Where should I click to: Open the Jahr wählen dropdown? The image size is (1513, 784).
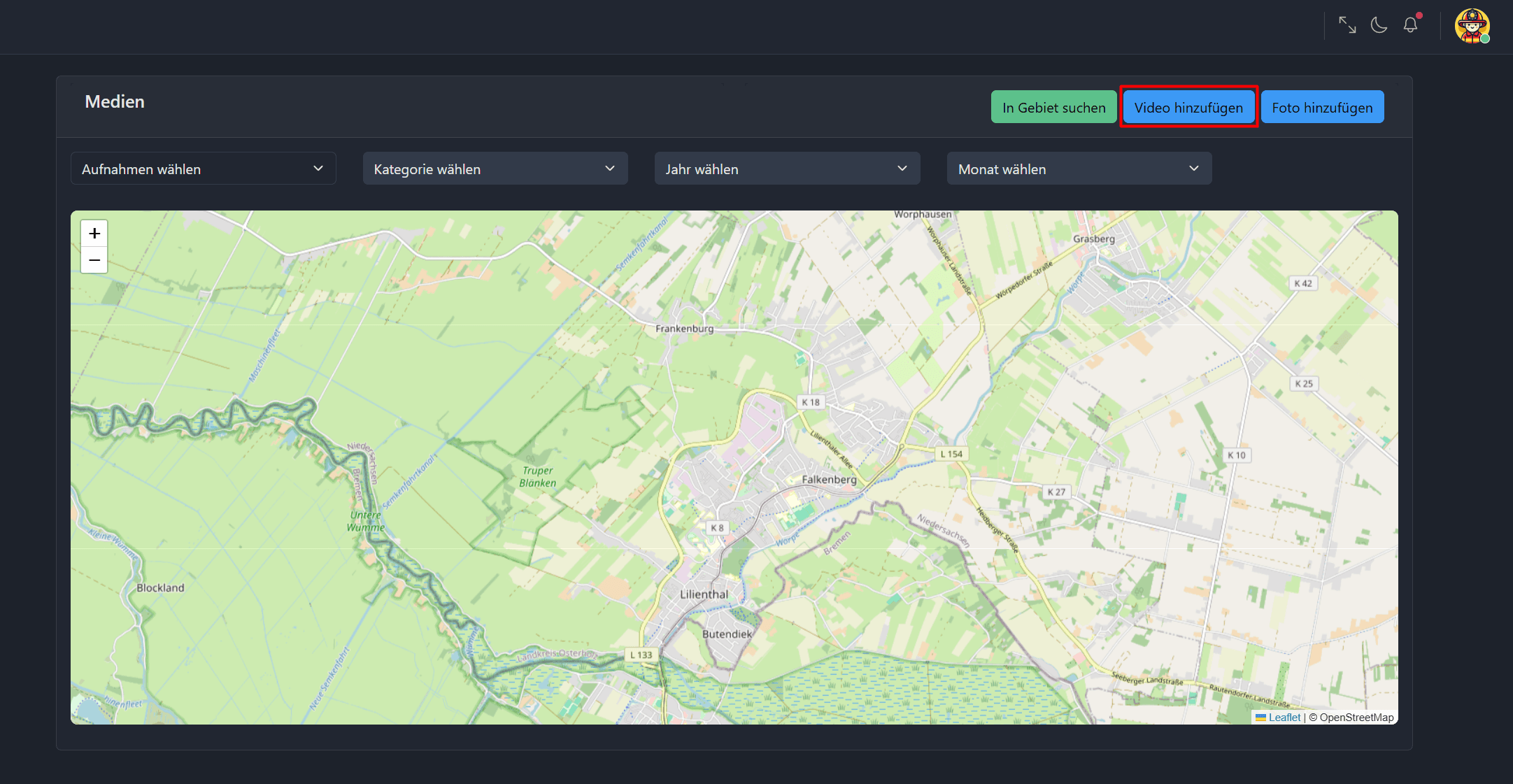click(786, 169)
